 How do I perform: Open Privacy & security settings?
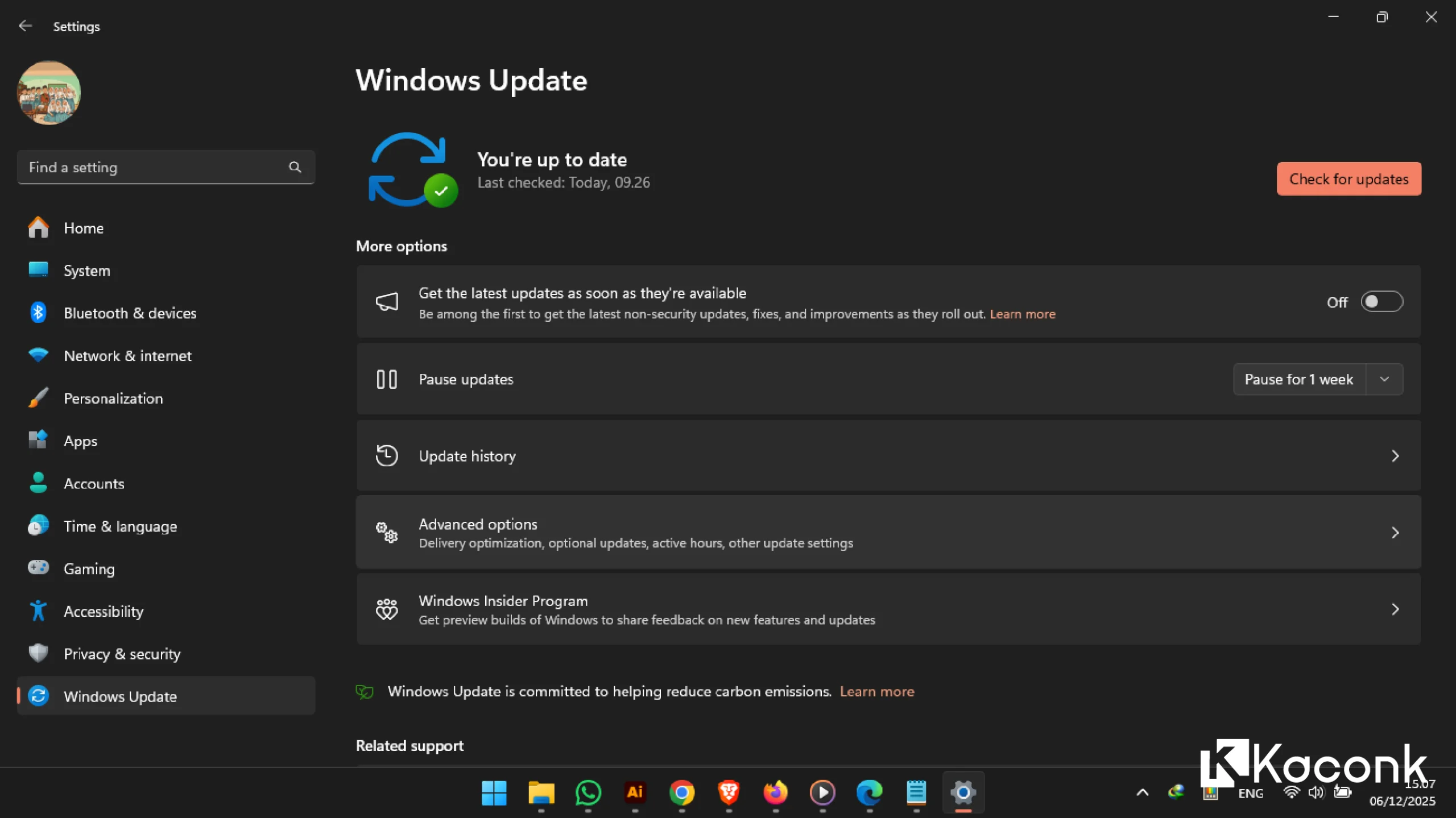(122, 654)
